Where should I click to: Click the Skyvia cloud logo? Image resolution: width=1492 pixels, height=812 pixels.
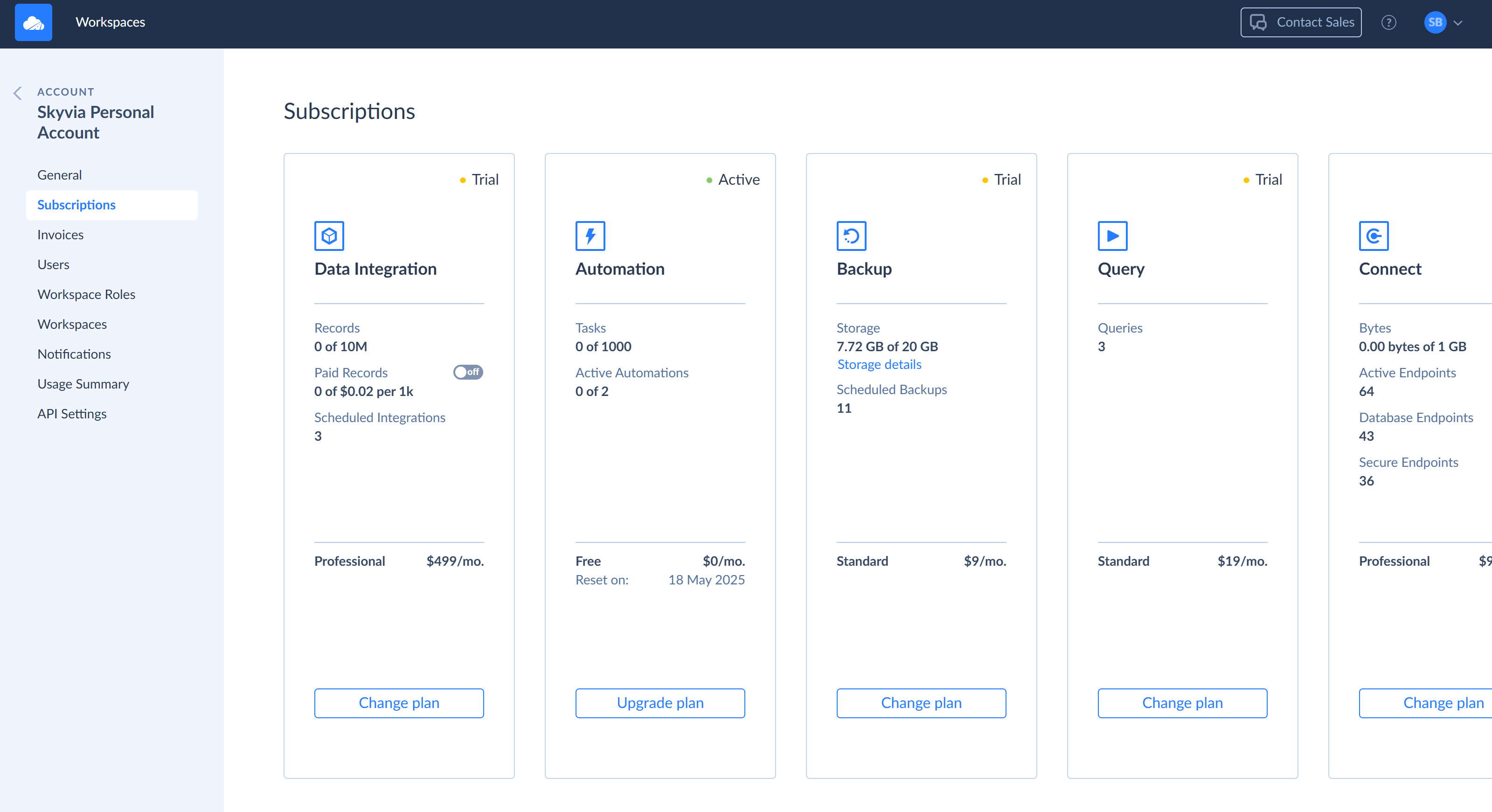[33, 22]
